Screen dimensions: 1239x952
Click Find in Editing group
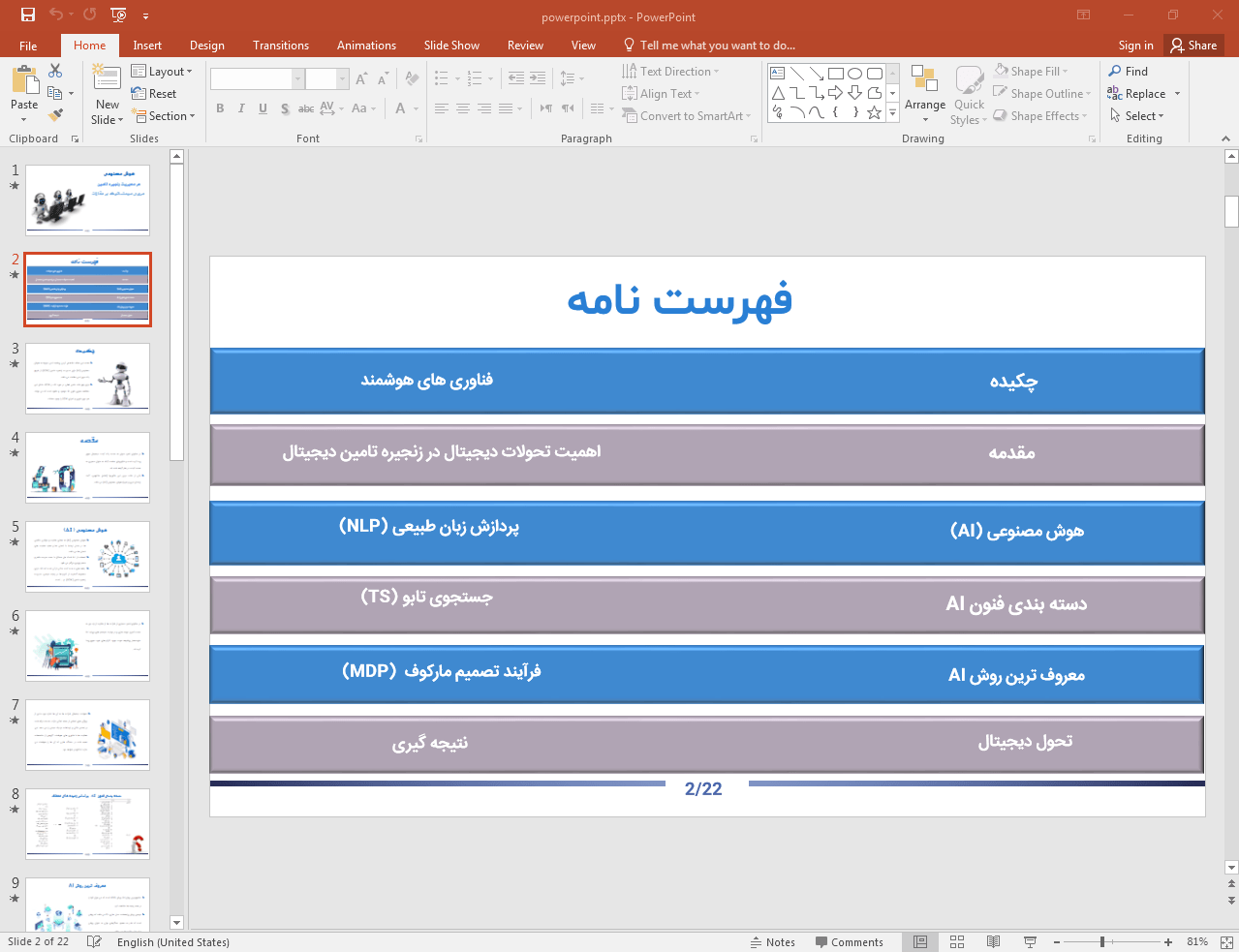click(1129, 72)
